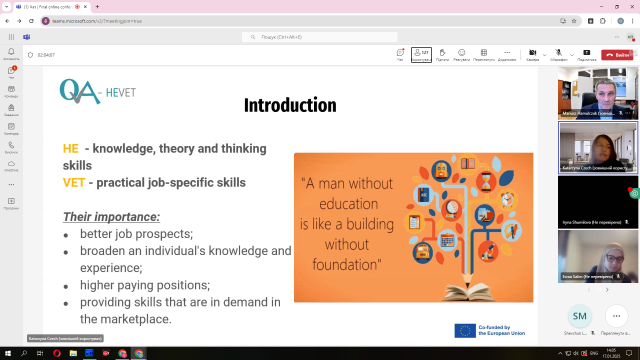Open Calls phone icon in sidebar
The image size is (640, 360).
pos(11,147)
